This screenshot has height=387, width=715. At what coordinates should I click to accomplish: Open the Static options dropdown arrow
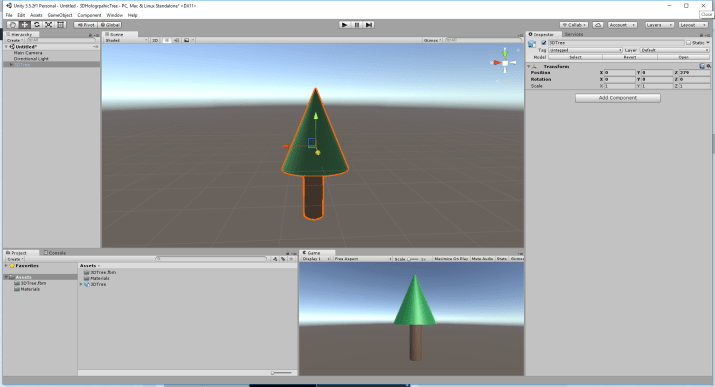click(708, 43)
